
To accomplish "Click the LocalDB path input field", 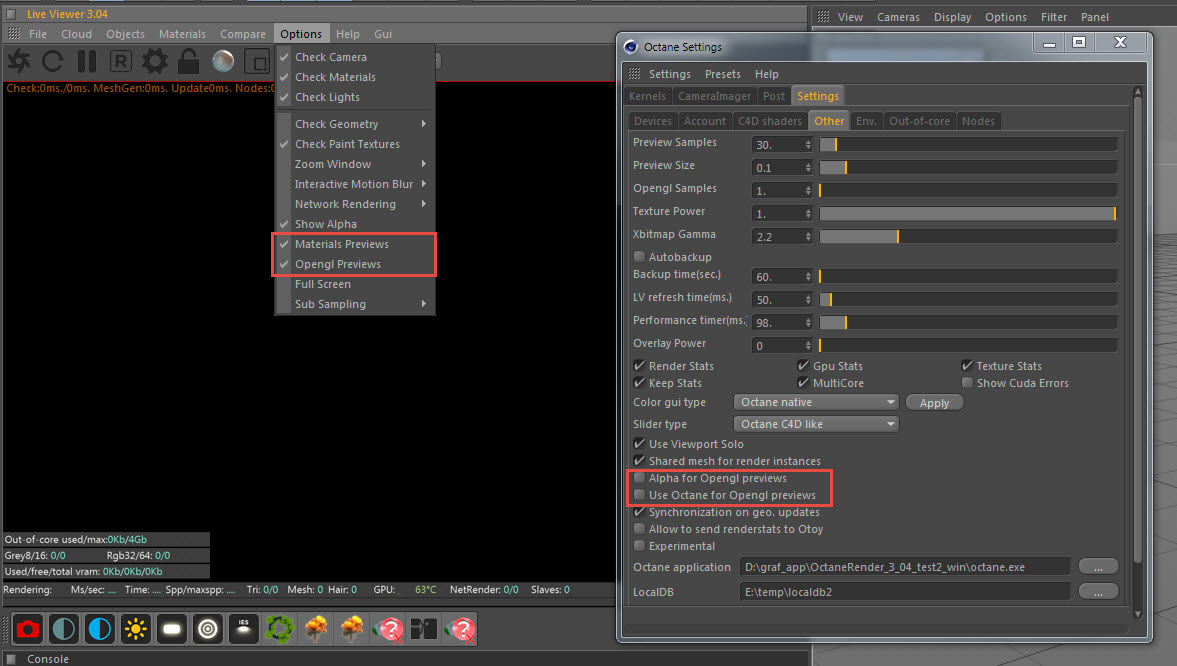I will tap(905, 592).
